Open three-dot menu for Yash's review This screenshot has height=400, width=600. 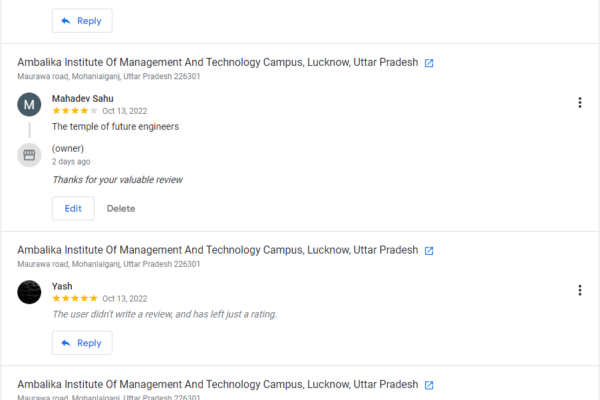click(580, 290)
